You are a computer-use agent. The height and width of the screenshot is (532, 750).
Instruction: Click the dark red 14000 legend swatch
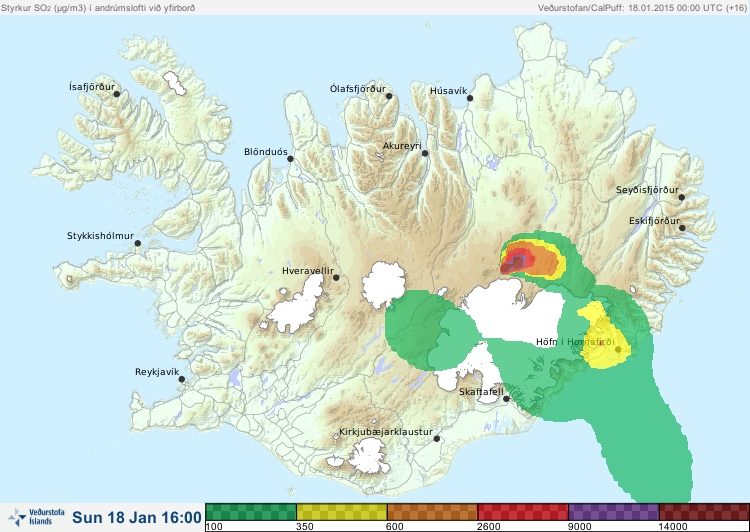704,512
